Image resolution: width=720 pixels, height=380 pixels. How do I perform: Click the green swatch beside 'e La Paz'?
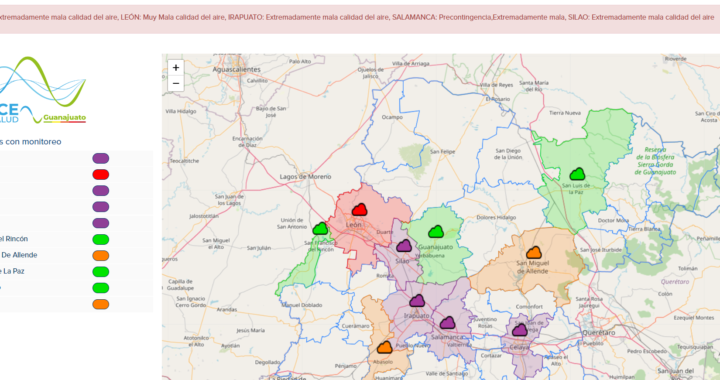click(101, 271)
